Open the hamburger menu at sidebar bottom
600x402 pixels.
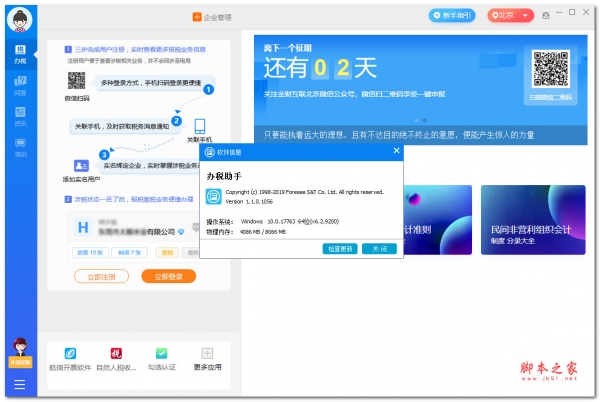coord(20,384)
